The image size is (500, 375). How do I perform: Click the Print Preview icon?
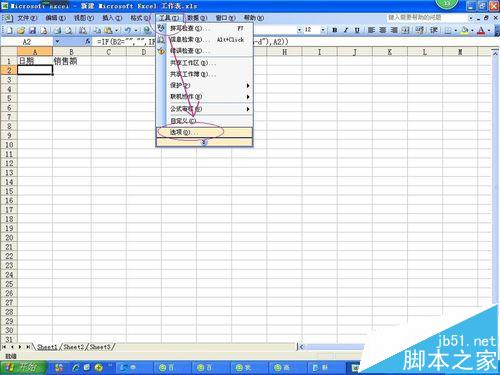point(69,31)
